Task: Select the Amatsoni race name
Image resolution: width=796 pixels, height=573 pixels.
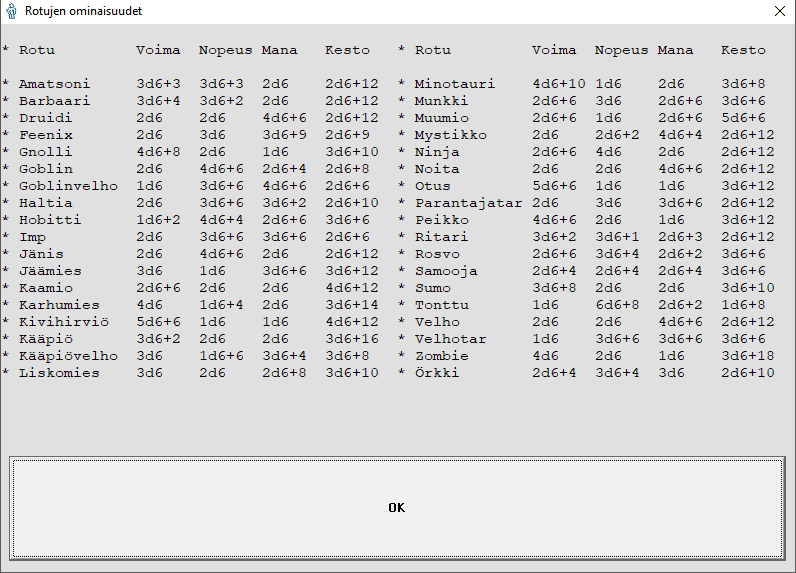Action: click(55, 84)
